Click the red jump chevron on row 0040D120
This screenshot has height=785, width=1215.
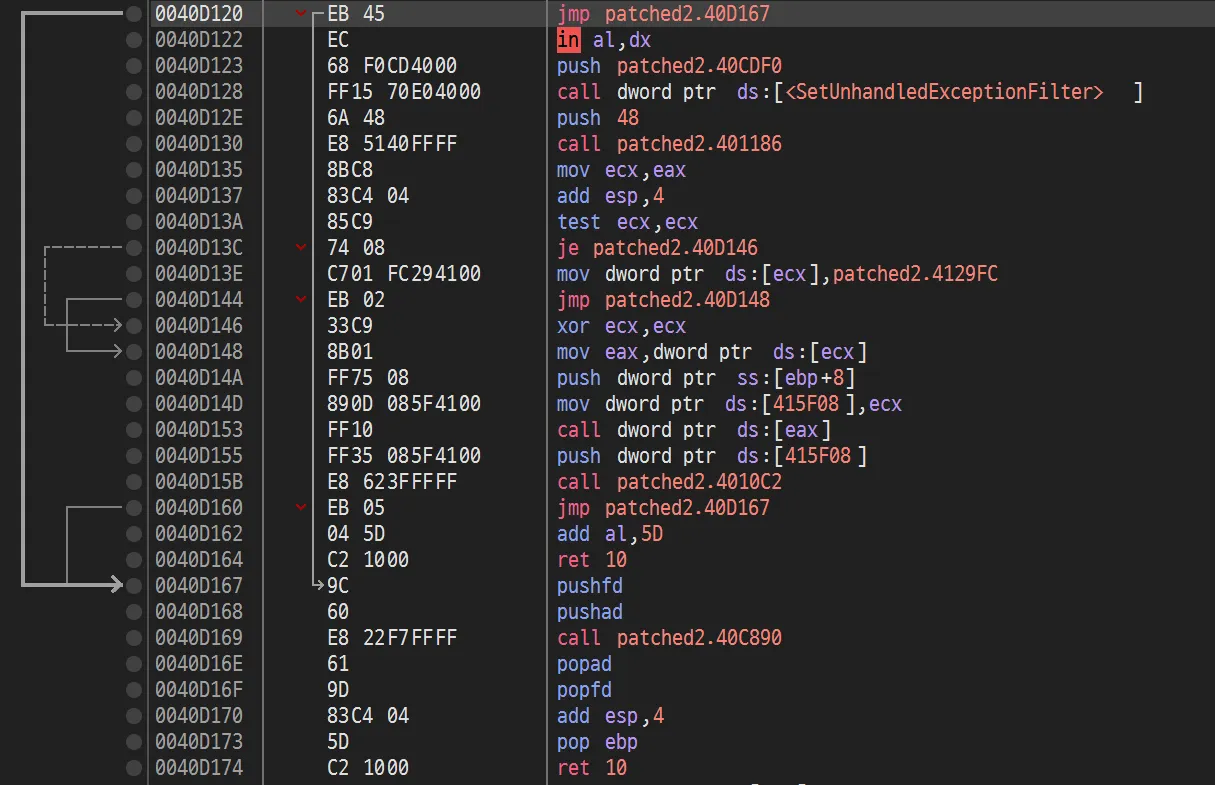(302, 14)
